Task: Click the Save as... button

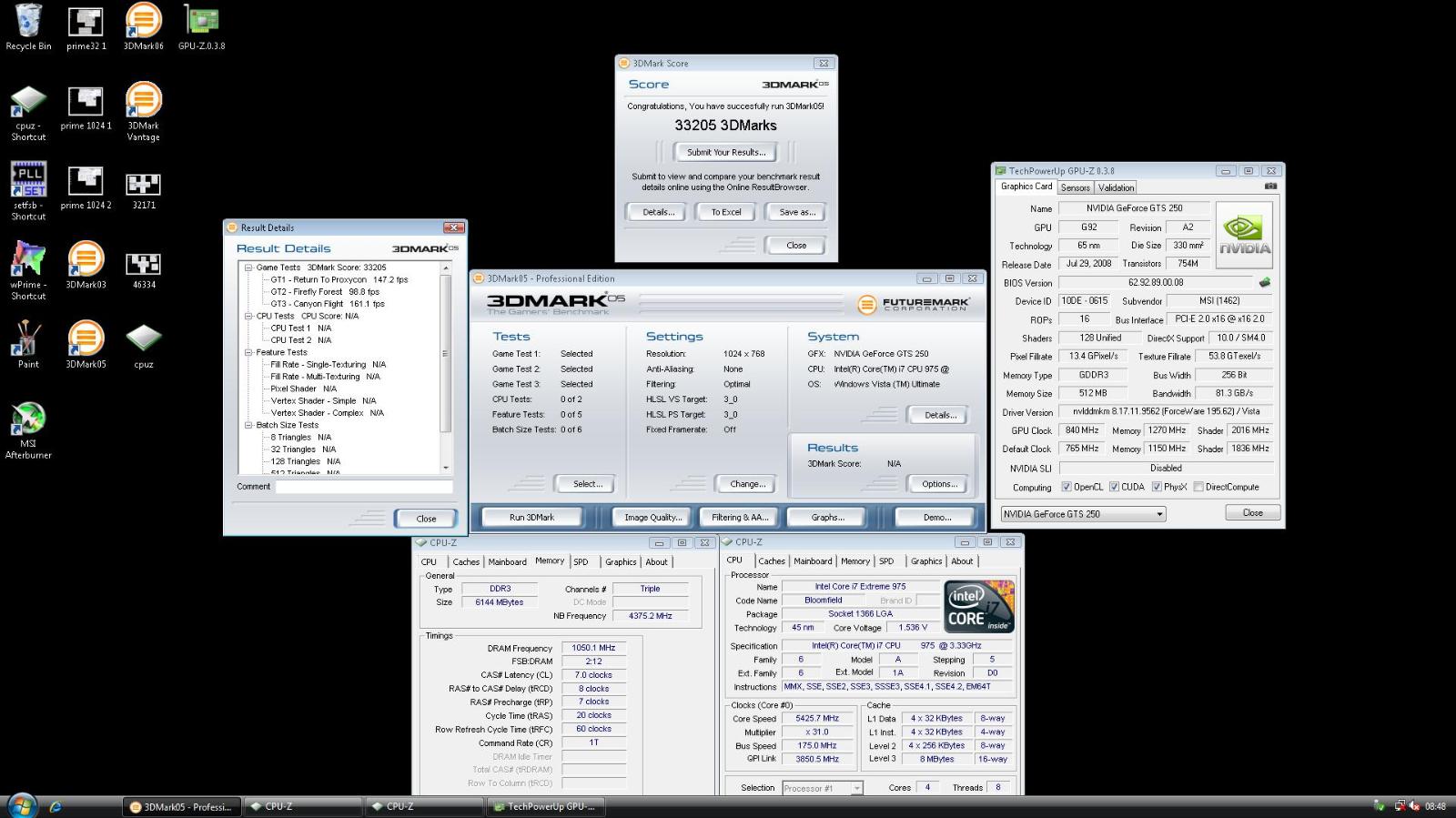Action: (x=797, y=212)
